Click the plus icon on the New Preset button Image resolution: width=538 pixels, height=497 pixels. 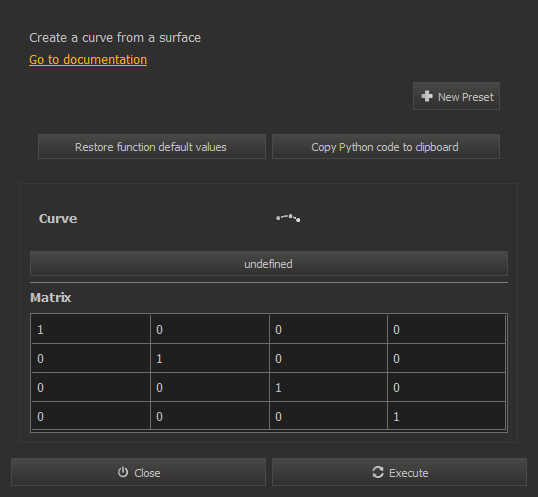(427, 96)
